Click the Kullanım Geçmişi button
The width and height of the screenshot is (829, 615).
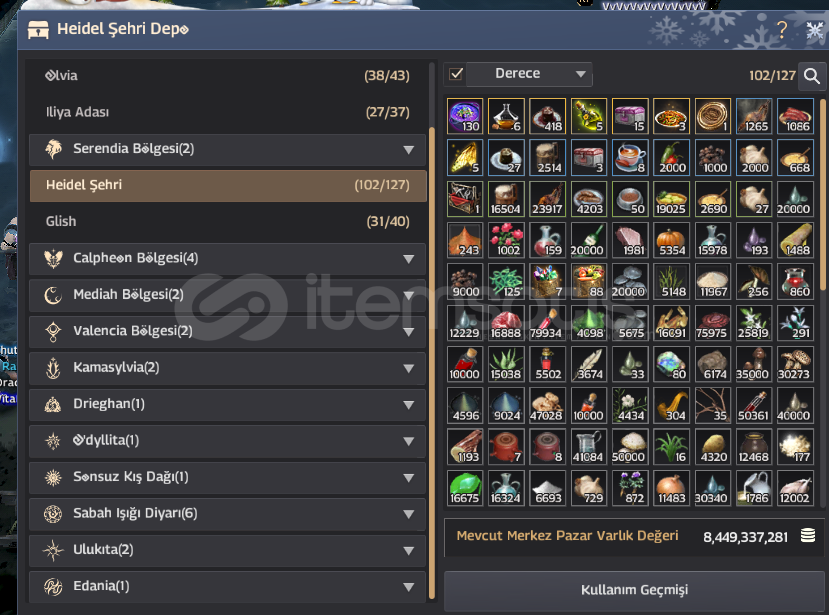634,590
